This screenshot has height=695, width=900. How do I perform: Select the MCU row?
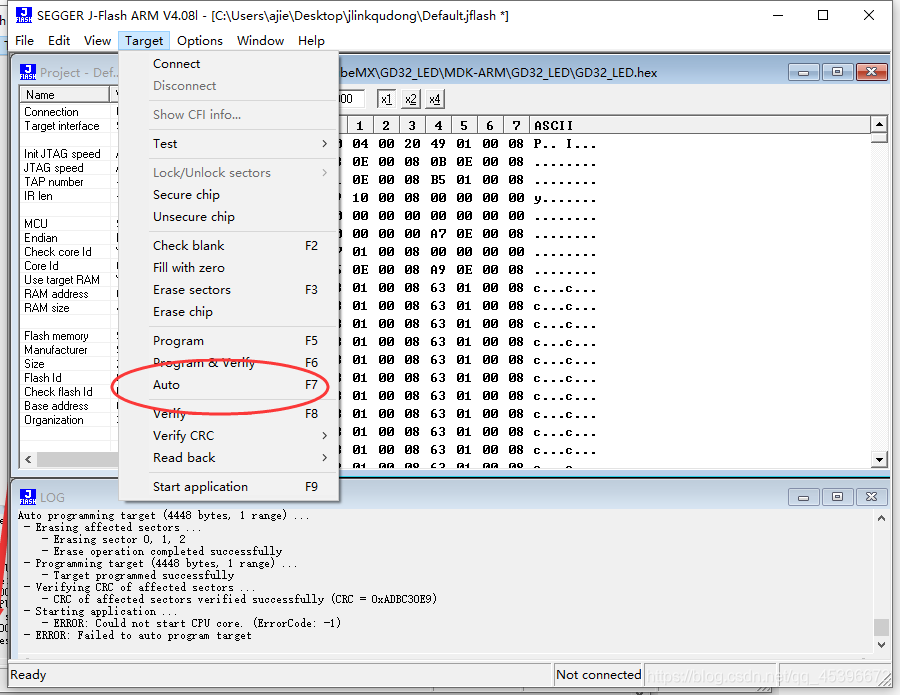(x=69, y=224)
